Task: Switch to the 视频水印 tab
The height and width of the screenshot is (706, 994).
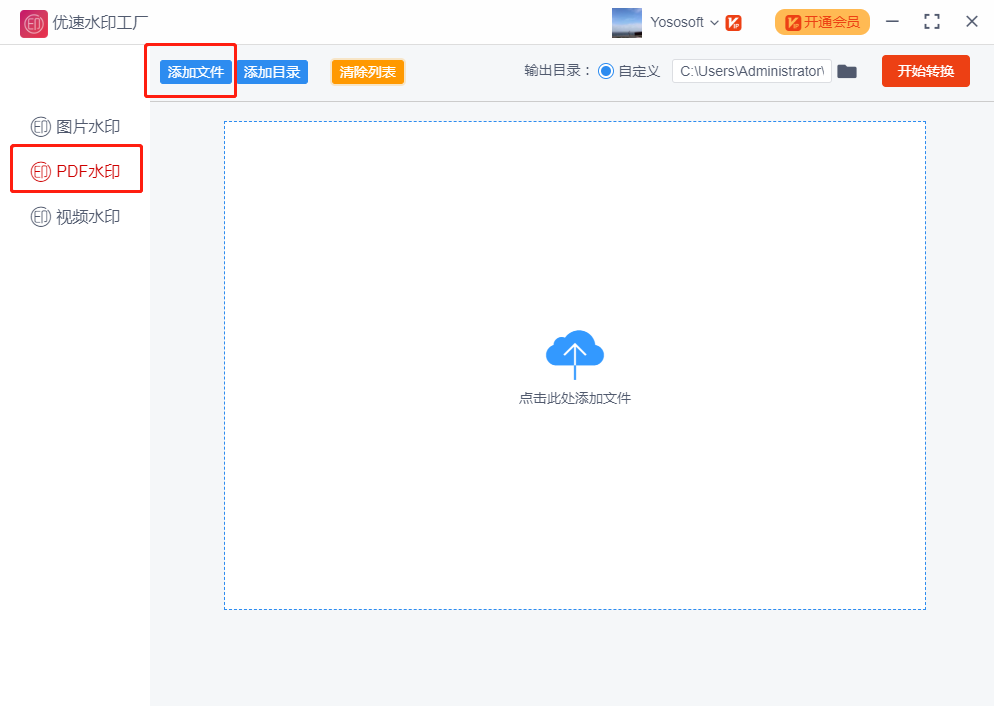Action: coord(76,217)
